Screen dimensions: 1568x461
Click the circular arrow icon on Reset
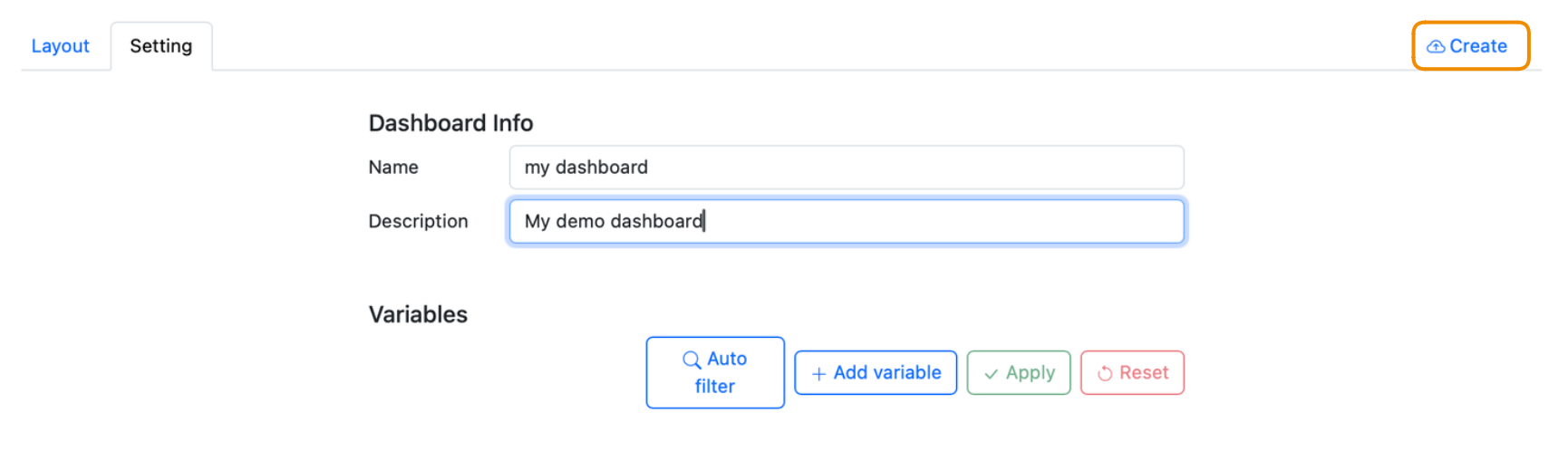(x=1105, y=373)
